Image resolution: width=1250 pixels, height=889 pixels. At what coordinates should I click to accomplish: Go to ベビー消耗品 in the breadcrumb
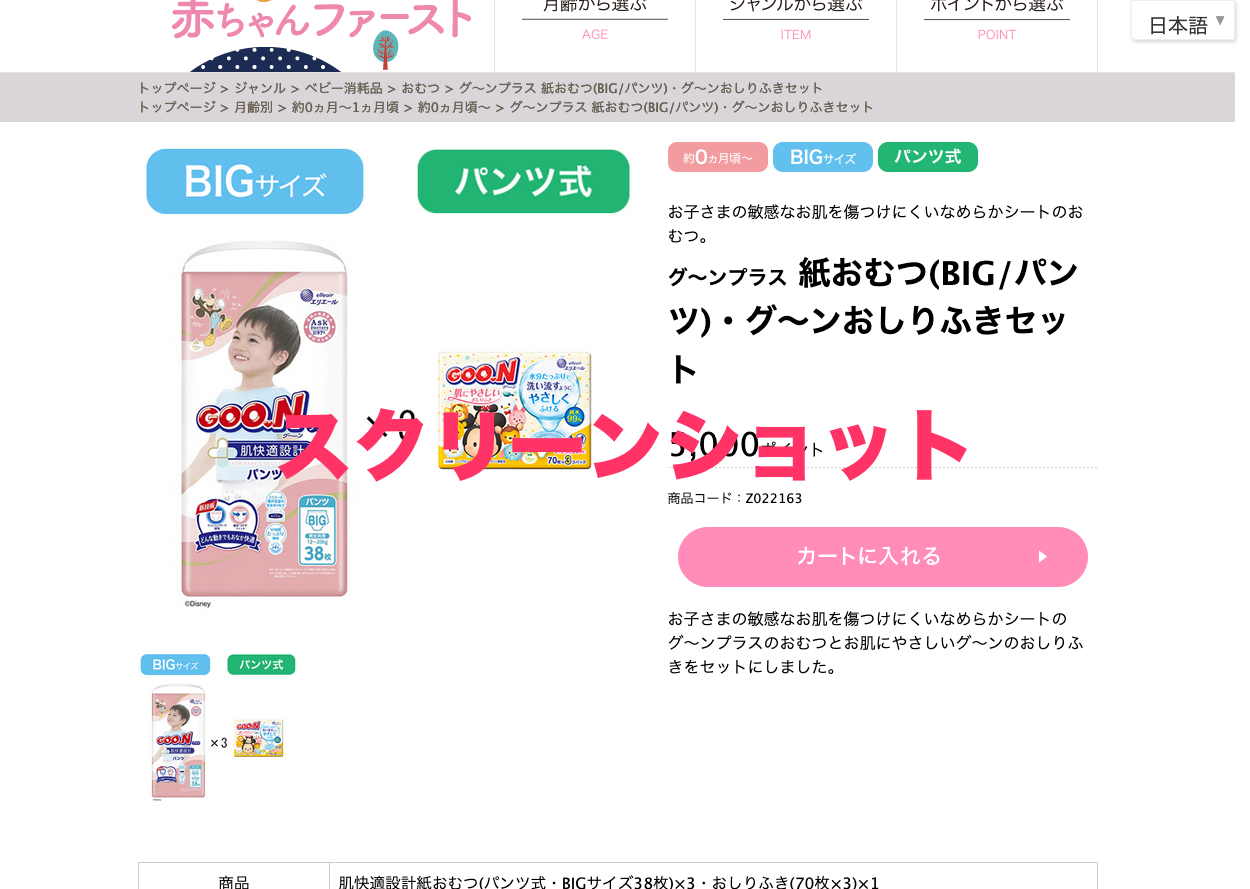(x=344, y=88)
